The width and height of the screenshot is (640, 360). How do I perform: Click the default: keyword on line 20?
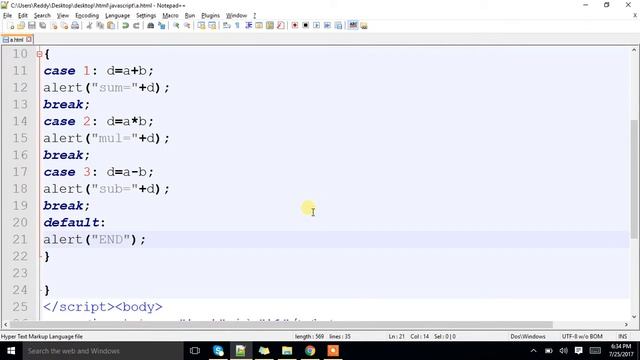pos(74,222)
